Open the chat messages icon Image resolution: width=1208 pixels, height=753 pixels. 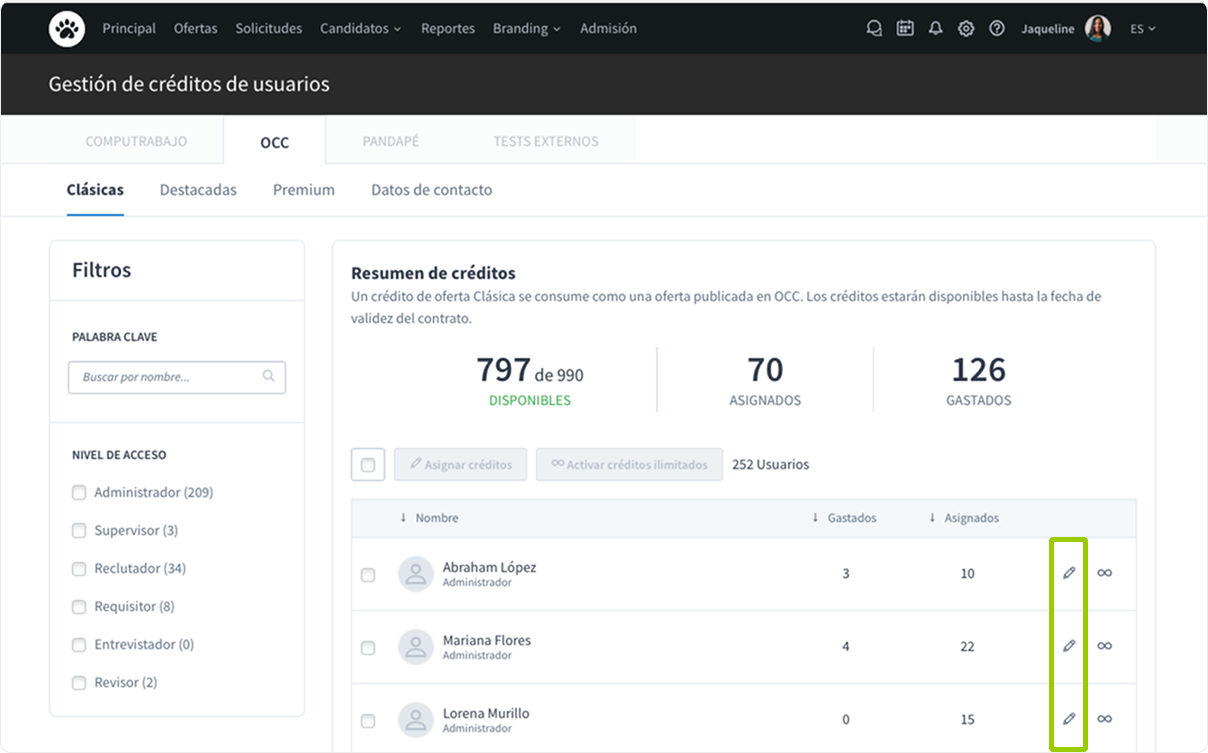point(874,29)
